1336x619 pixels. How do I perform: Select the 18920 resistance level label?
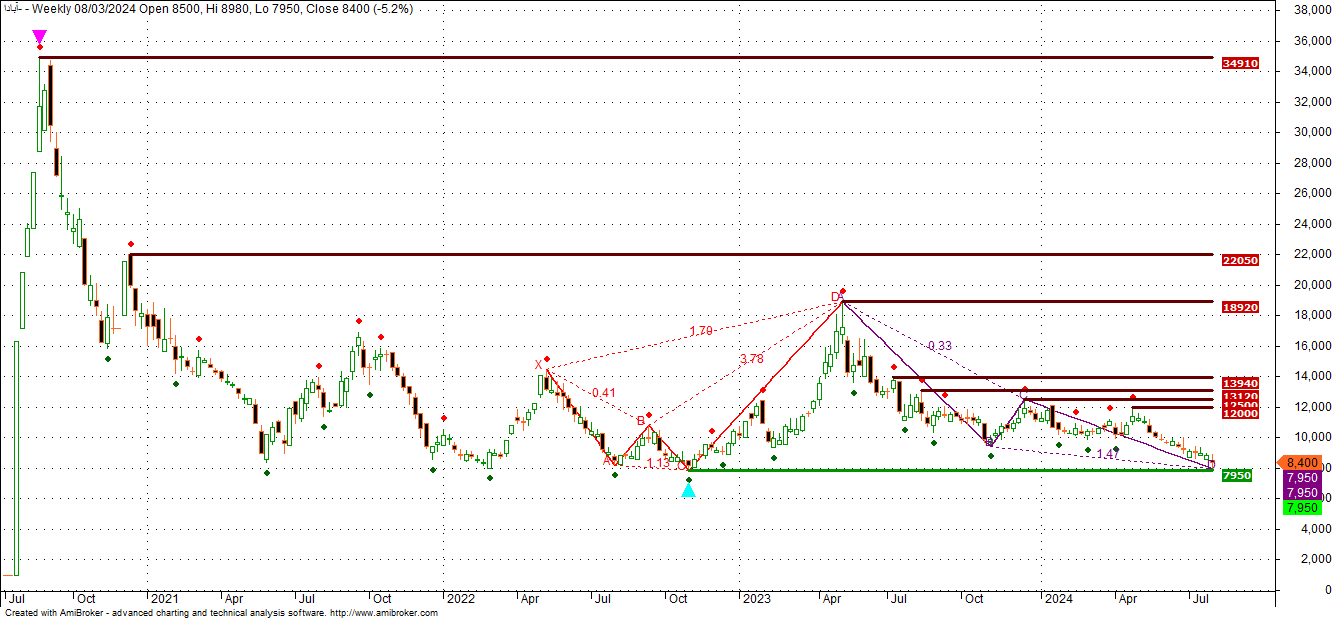point(1239,307)
